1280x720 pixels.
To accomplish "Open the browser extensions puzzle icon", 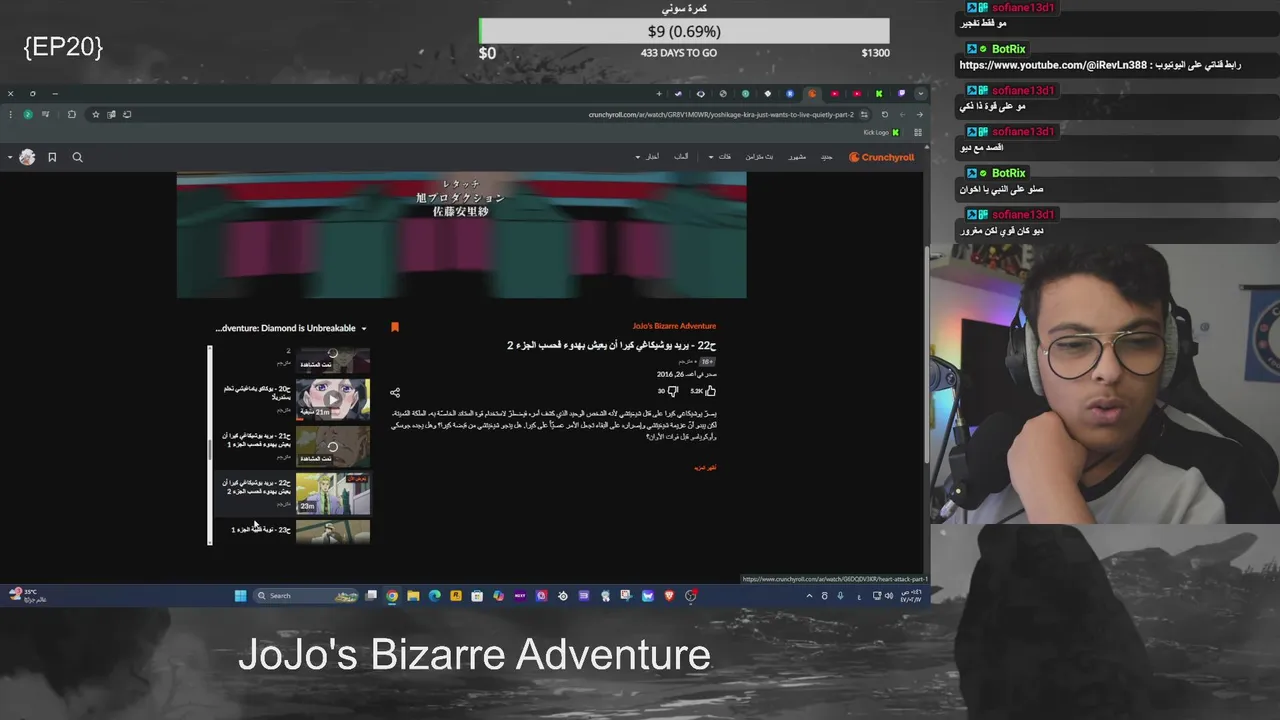I will tap(71, 114).
